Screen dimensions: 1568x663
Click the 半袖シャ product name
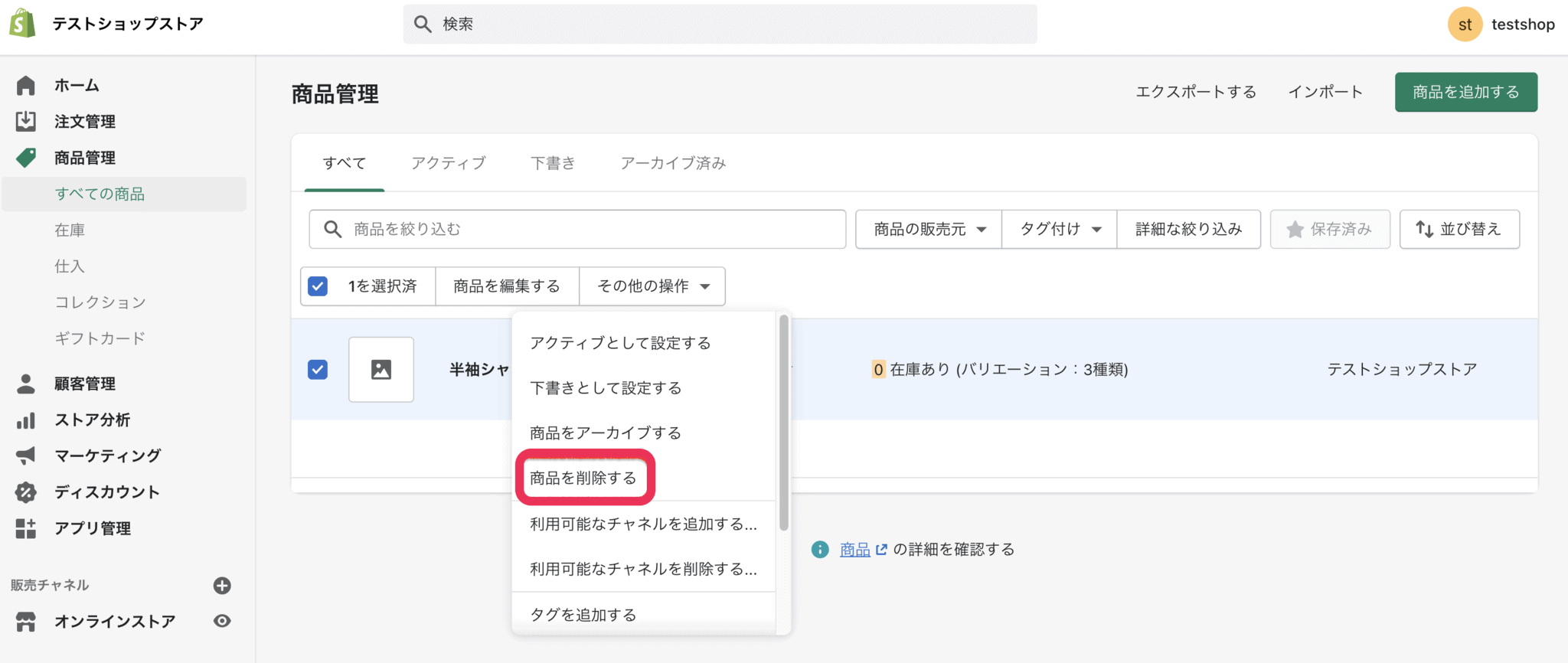coord(479,370)
